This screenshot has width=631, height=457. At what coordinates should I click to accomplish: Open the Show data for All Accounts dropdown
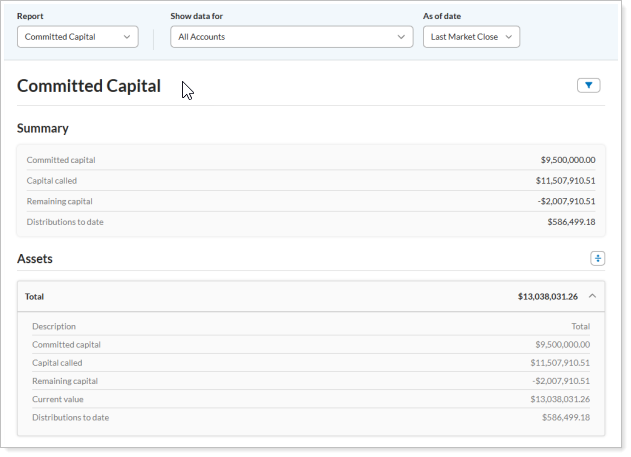pyautogui.click(x=291, y=37)
